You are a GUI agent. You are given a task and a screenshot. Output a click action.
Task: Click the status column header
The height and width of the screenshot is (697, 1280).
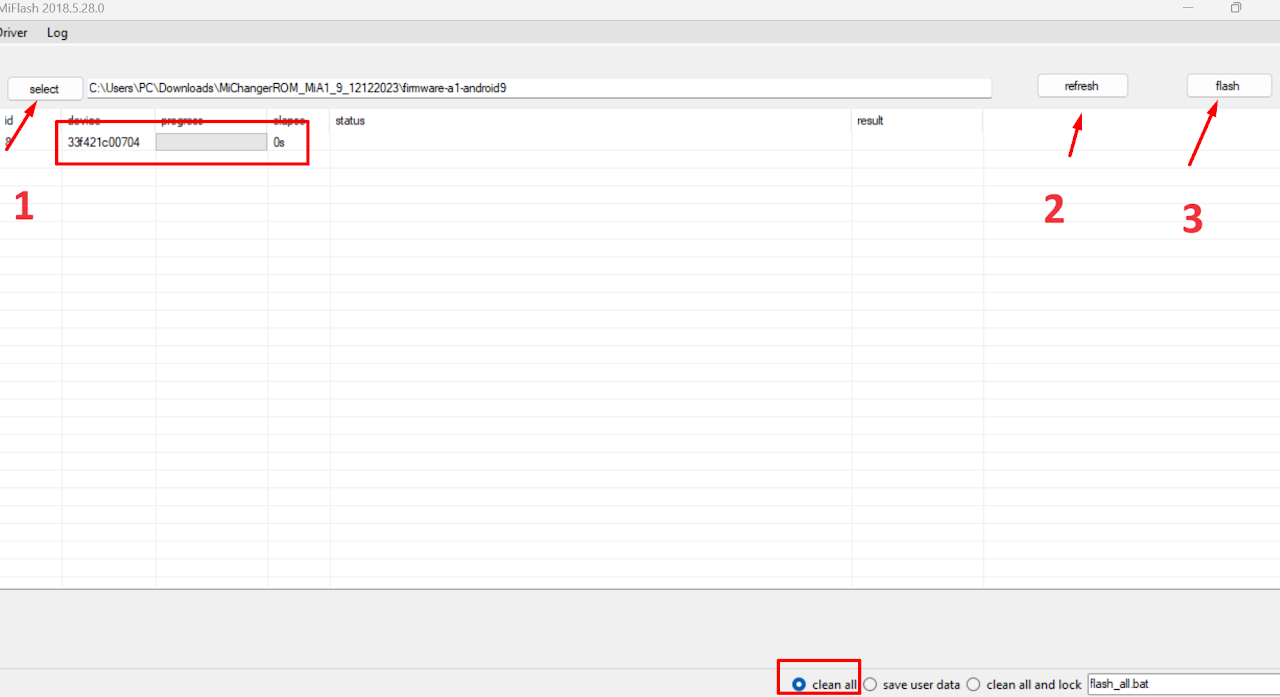pyautogui.click(x=350, y=121)
